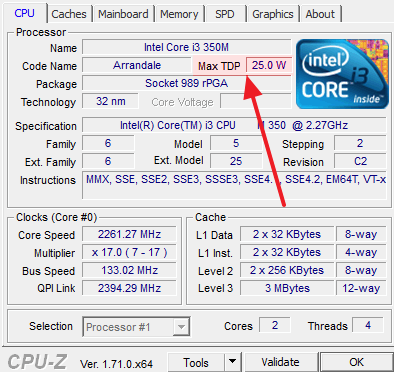The image size is (394, 372).
Task: Select the Core Speed value field
Action: click(129, 234)
